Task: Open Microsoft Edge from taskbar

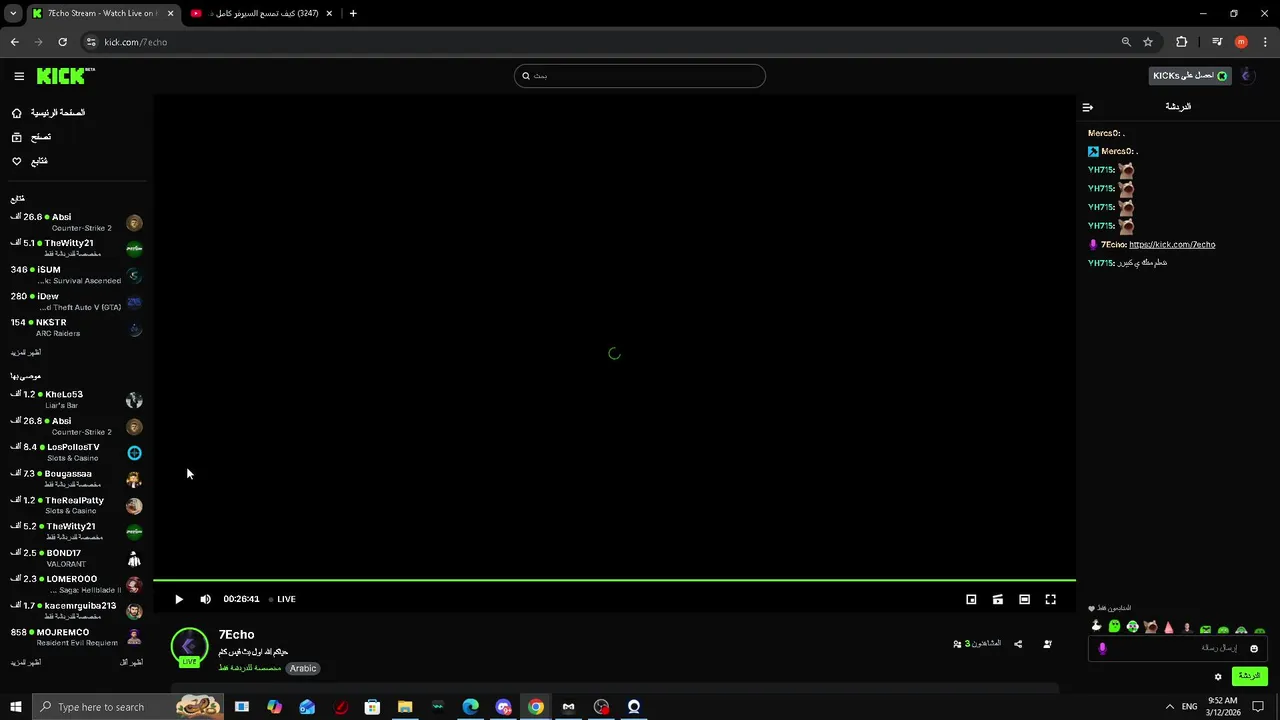Action: point(471,707)
